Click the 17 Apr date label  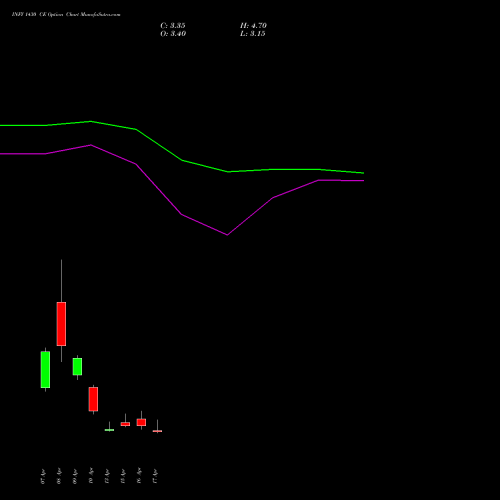click(x=155, y=476)
